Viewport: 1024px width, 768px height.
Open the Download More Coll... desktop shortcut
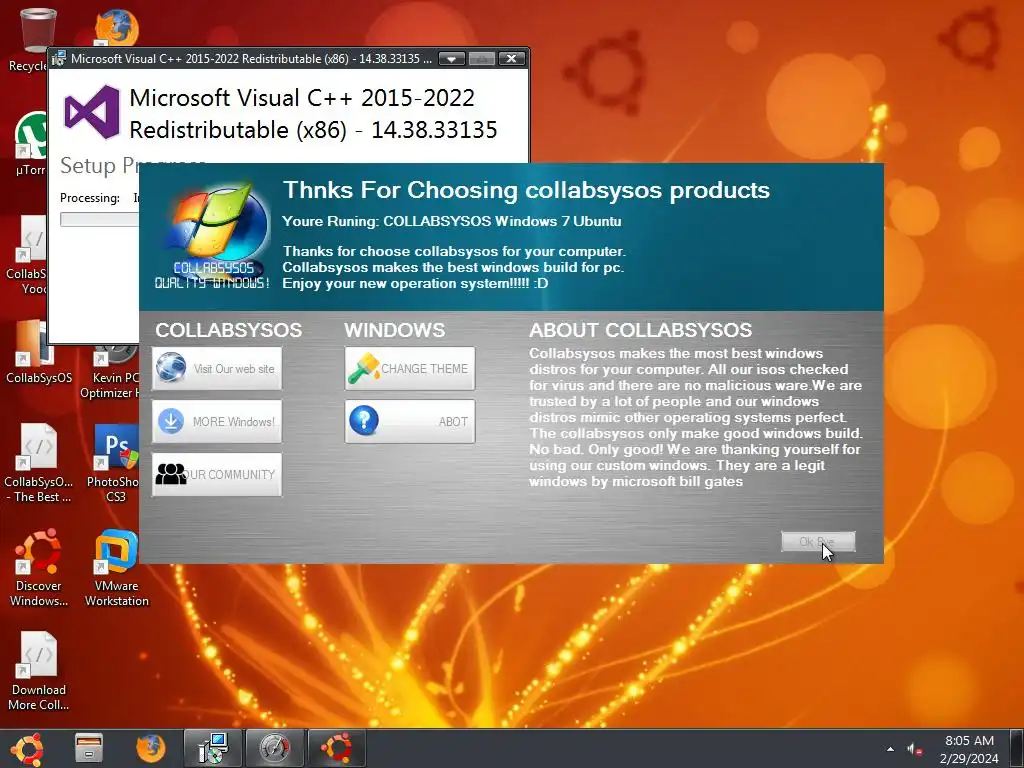[x=38, y=671]
